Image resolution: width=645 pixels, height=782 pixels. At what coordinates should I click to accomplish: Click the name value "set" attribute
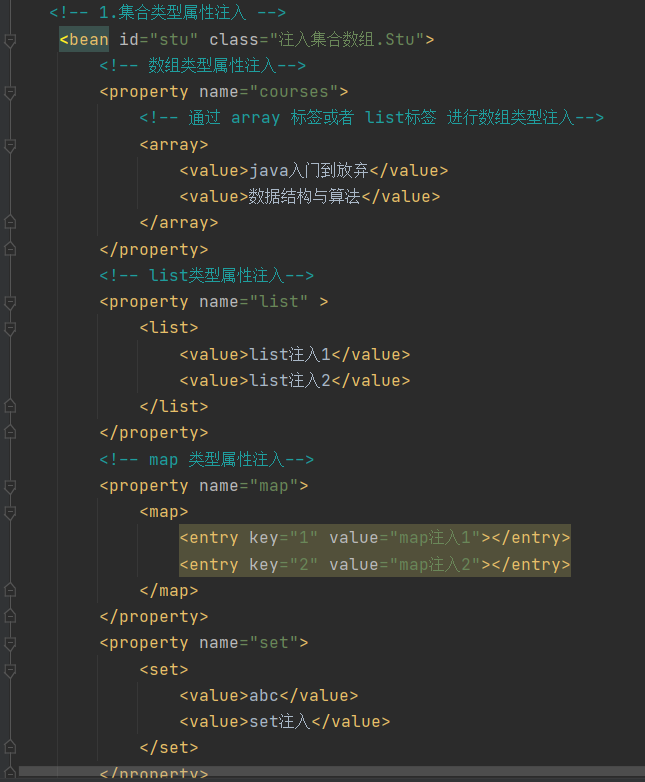(x=274, y=643)
